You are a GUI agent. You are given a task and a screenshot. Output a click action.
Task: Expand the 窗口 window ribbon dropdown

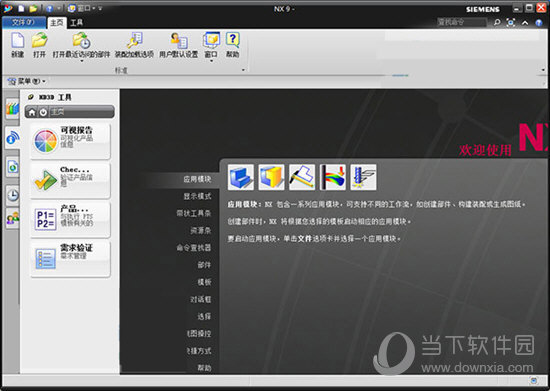pos(211,61)
